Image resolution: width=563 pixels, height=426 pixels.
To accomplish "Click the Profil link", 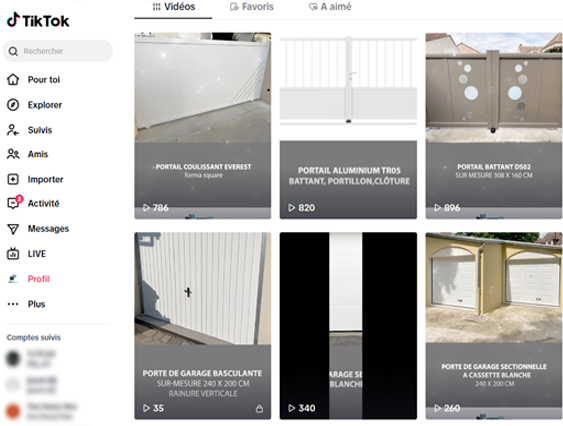I will tap(38, 279).
